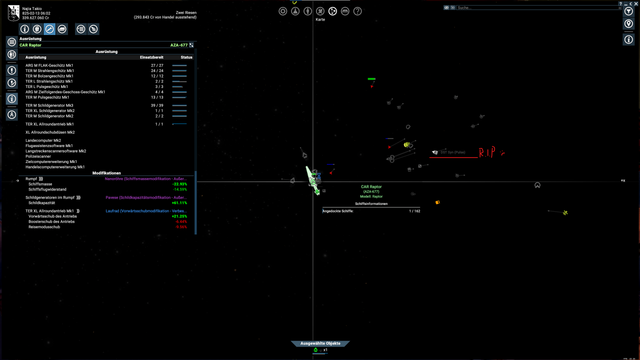
Task: Toggle the second small button left of search
Action: tap(453, 8)
